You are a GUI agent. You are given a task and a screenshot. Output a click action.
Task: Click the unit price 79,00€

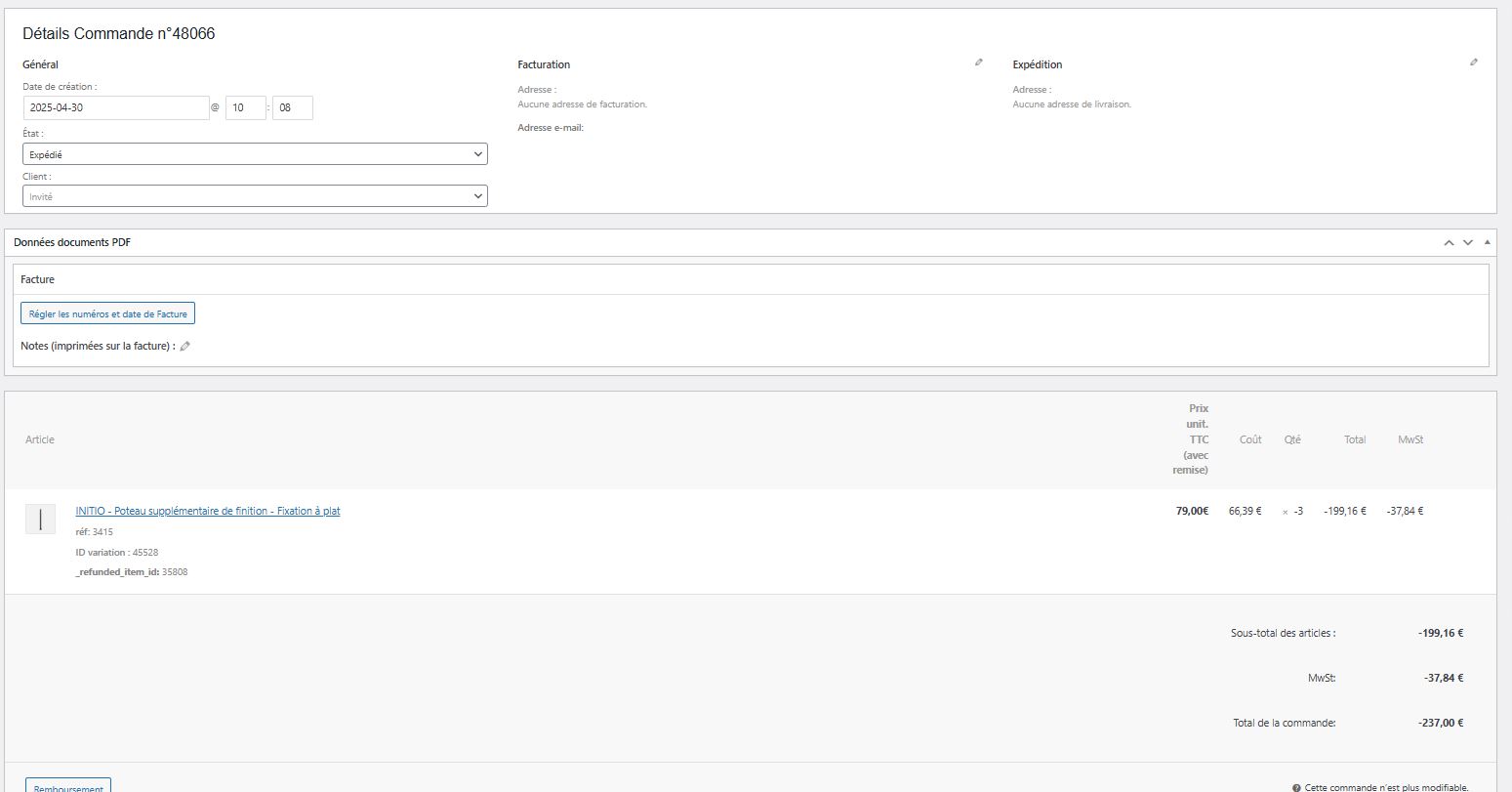(x=1192, y=511)
